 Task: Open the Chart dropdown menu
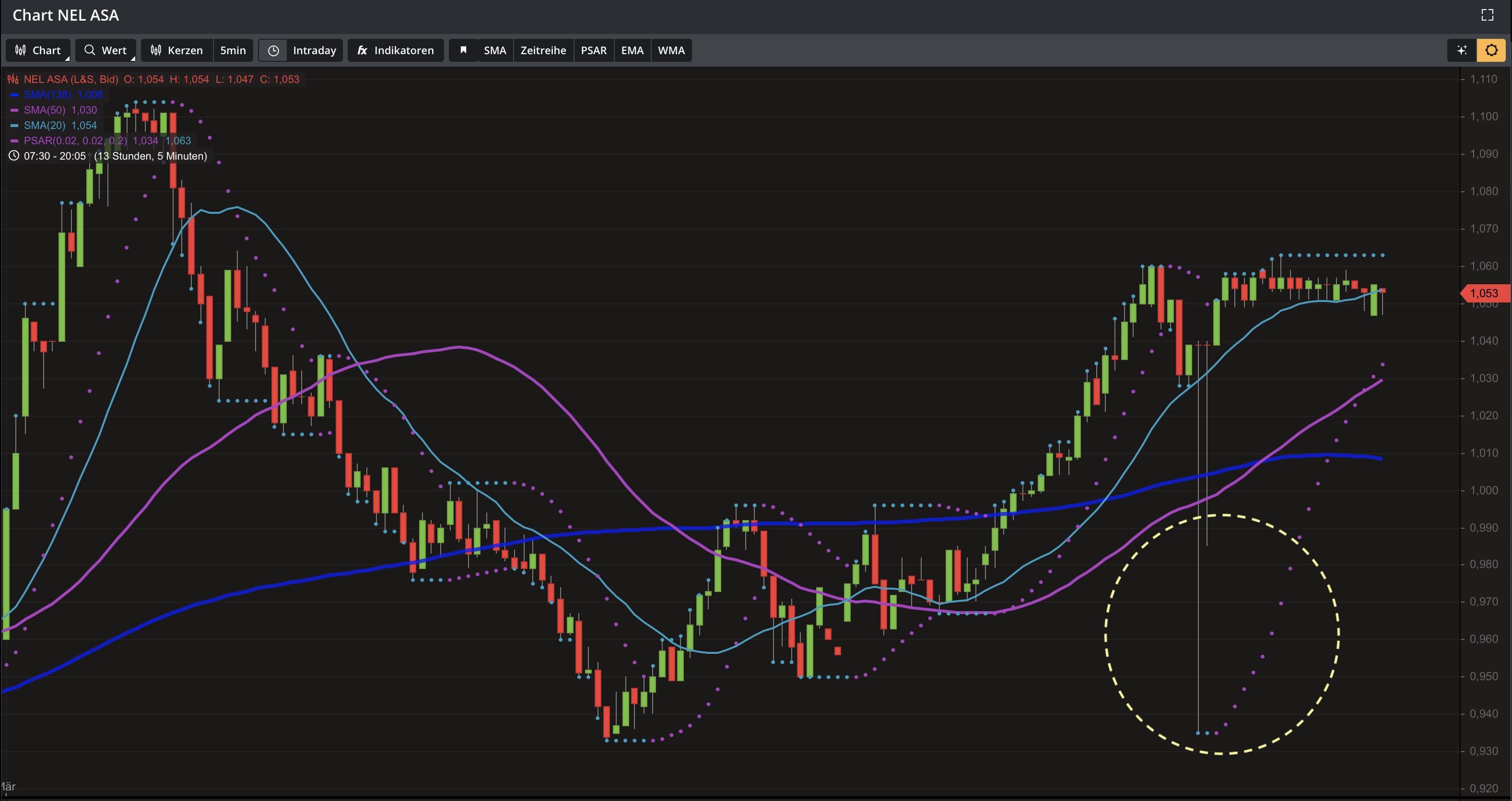[38, 50]
